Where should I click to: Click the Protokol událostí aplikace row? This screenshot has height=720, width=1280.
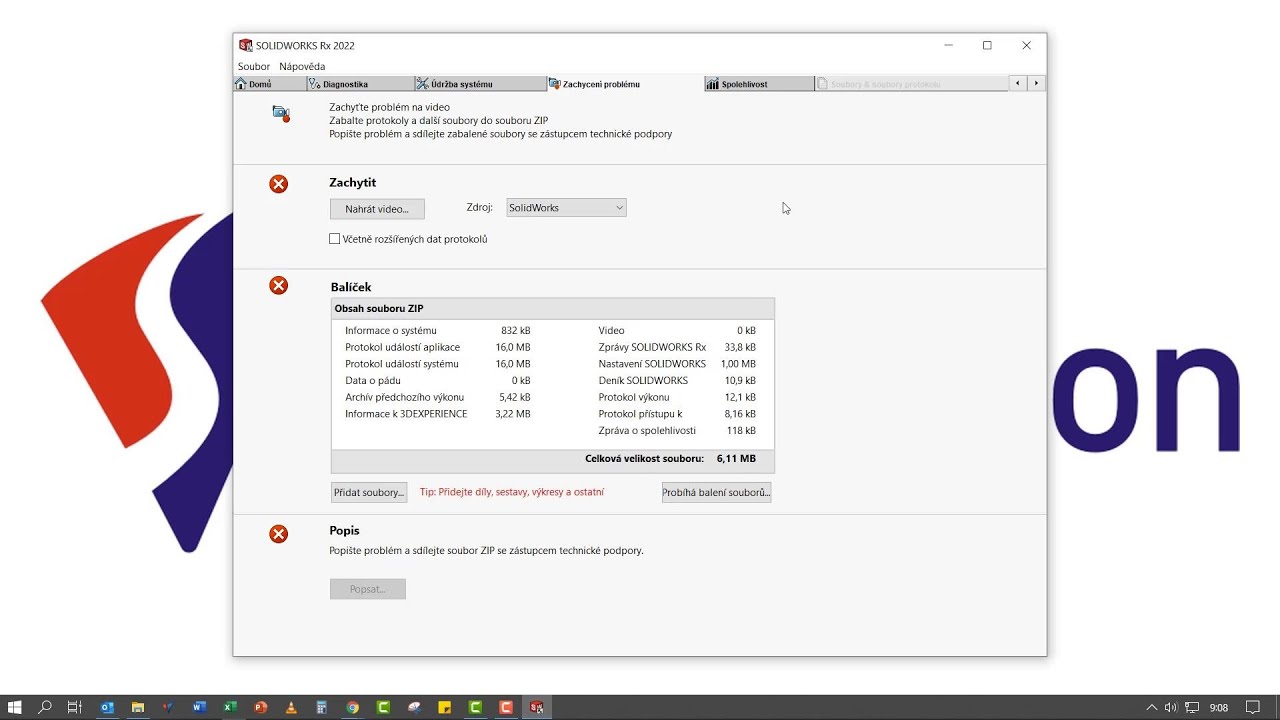[x=438, y=347]
